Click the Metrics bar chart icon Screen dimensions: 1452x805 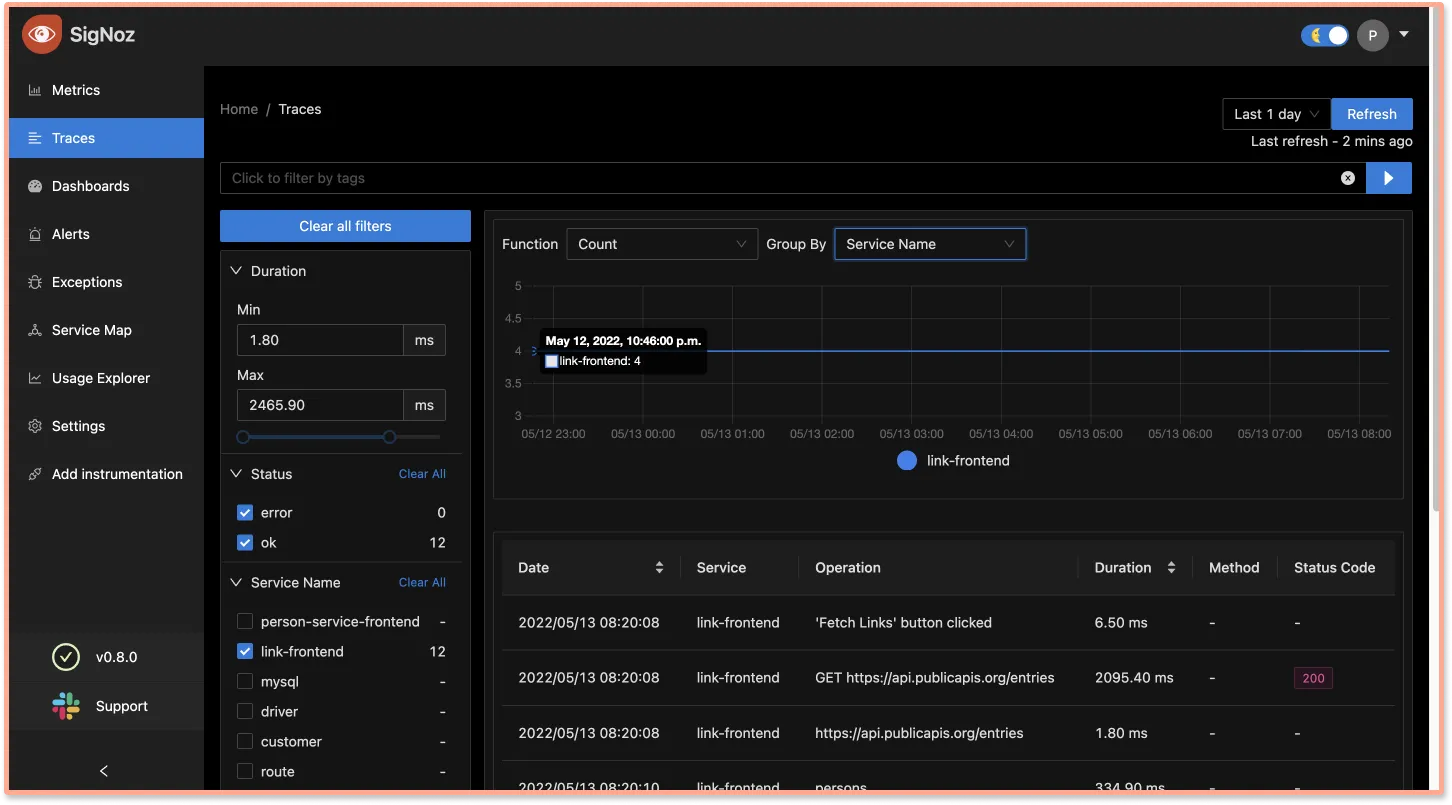click(x=35, y=90)
